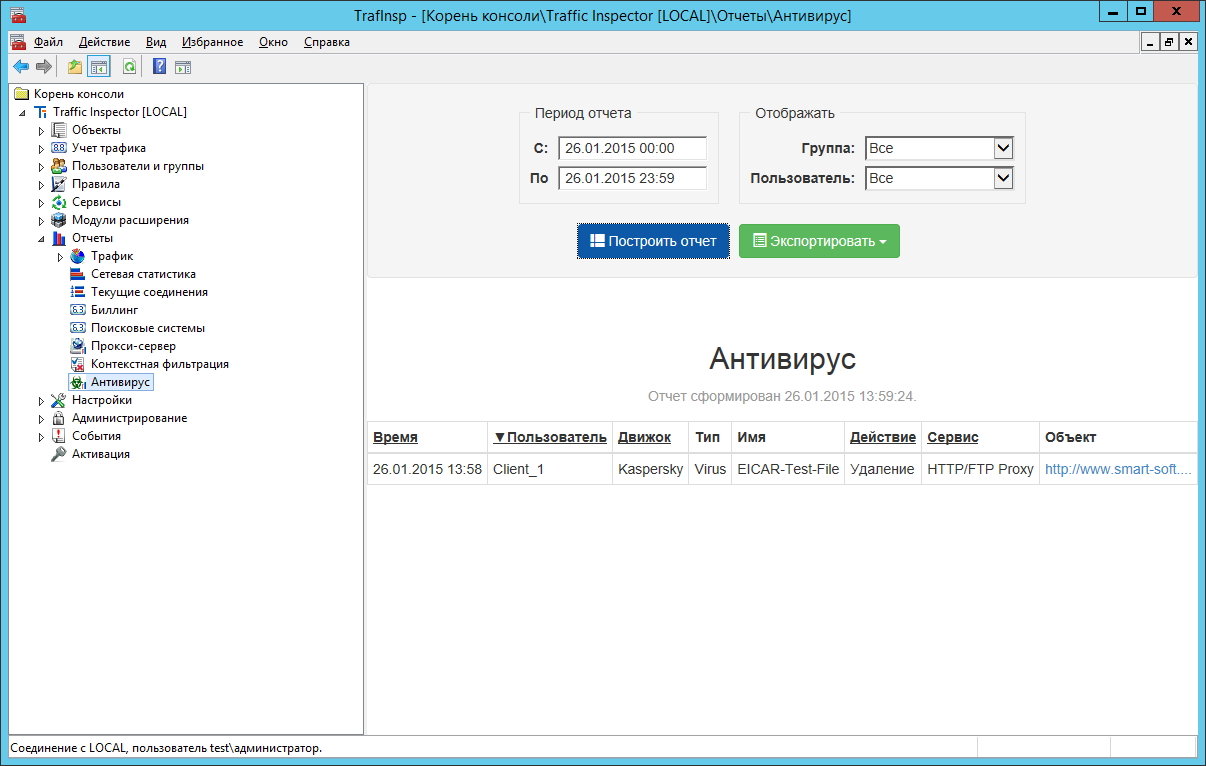Click the Refresh toolbar icon
Viewport: 1206px width, 766px height.
(x=129, y=67)
